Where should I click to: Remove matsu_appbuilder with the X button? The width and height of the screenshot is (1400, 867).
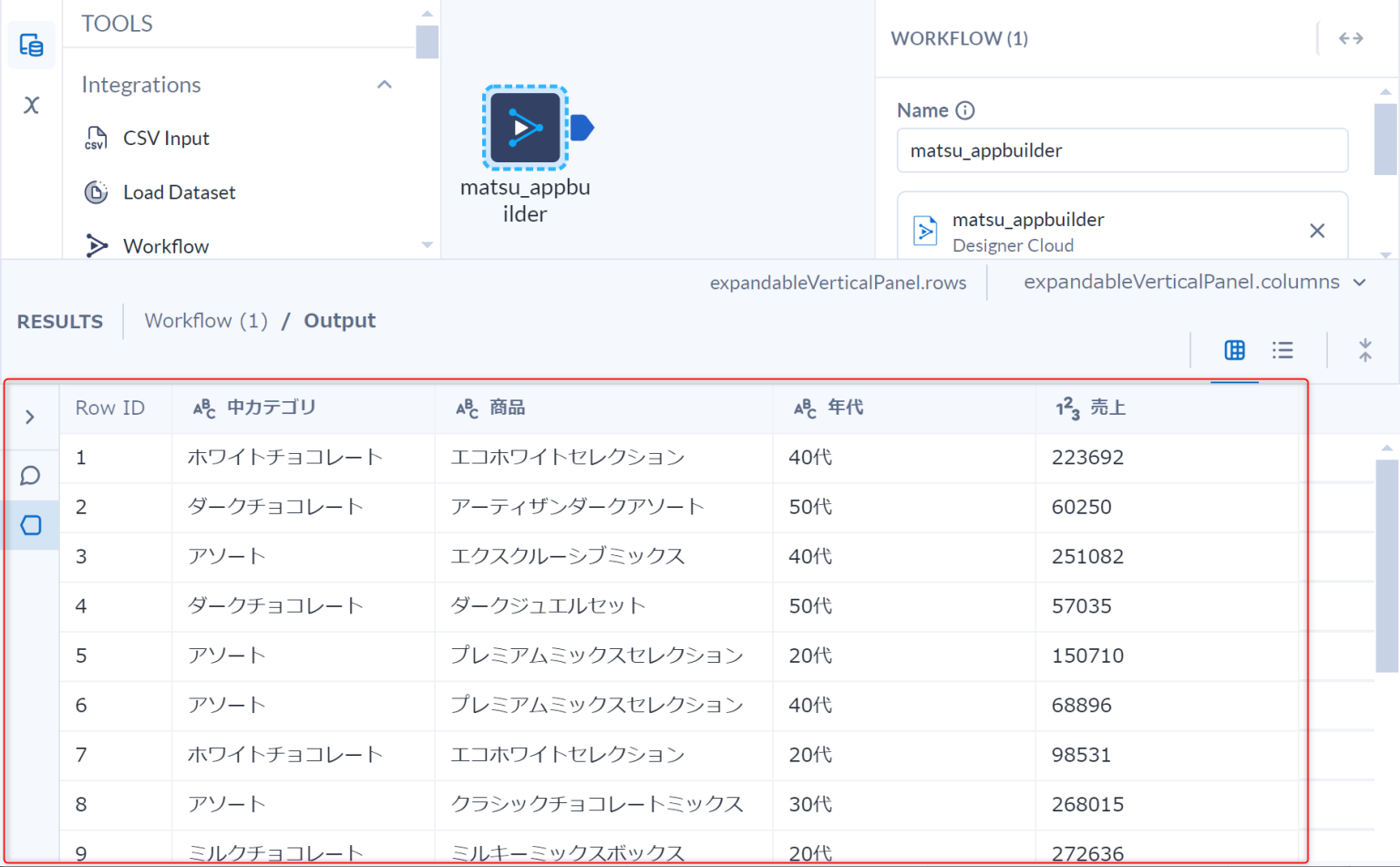1317,231
